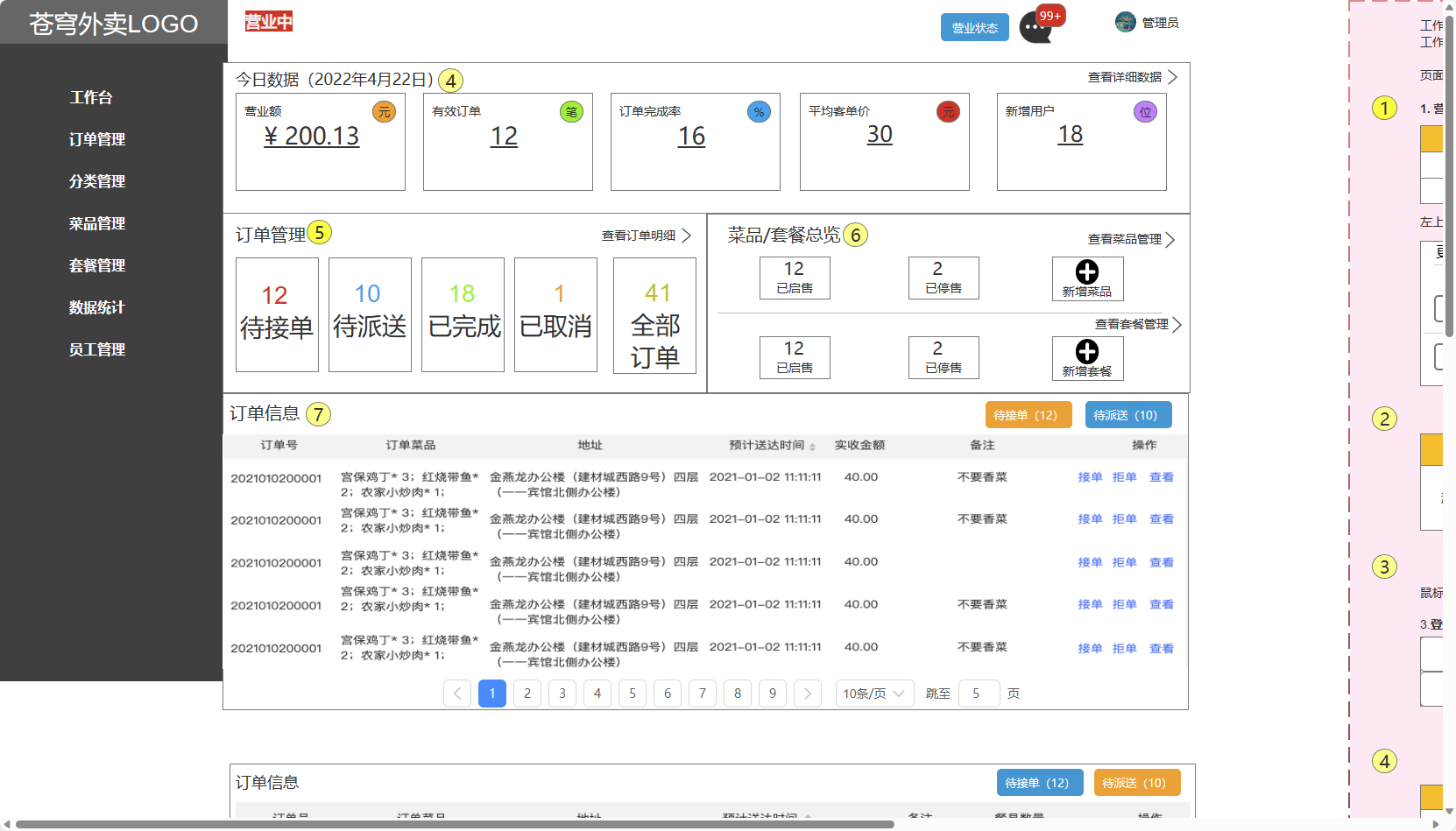Select 待接单 (12) tab in lower order table
This screenshot has height=831, width=1456.
click(1040, 783)
